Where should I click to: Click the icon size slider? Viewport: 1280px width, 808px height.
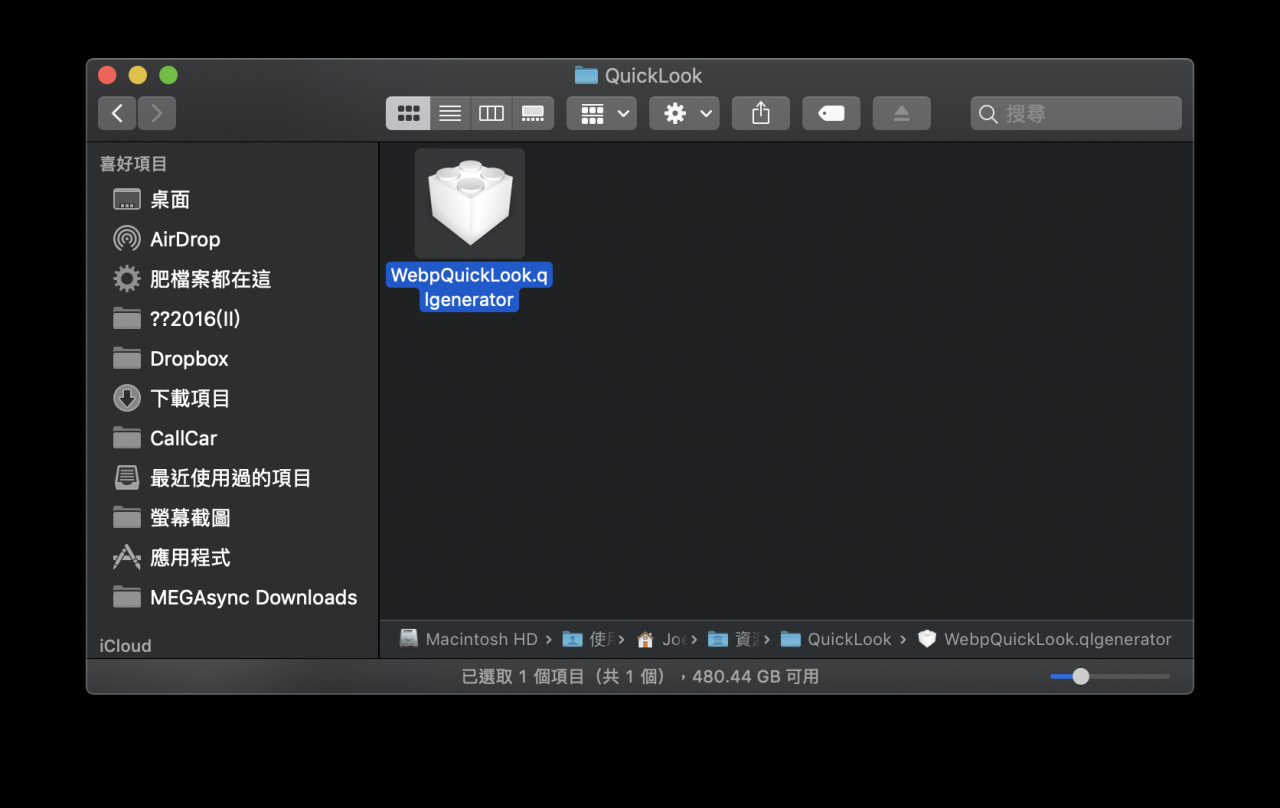pos(1109,677)
